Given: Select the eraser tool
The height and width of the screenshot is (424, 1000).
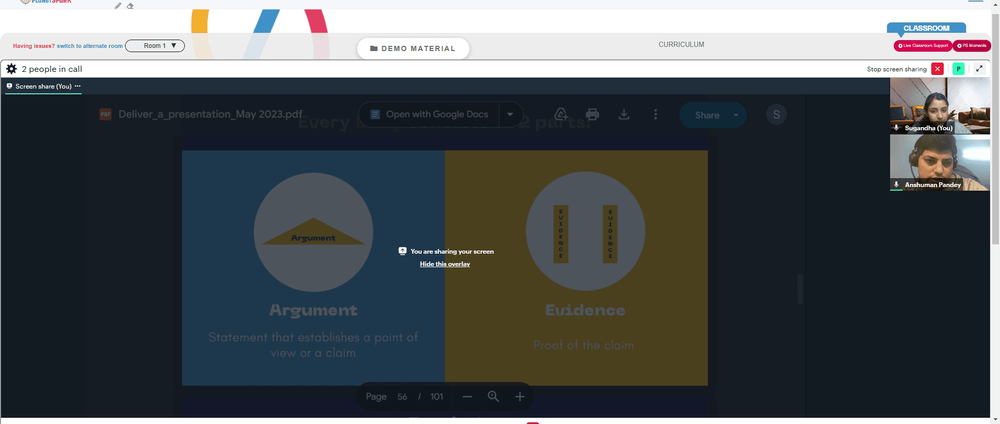Looking at the screenshot, I should coord(130,6).
